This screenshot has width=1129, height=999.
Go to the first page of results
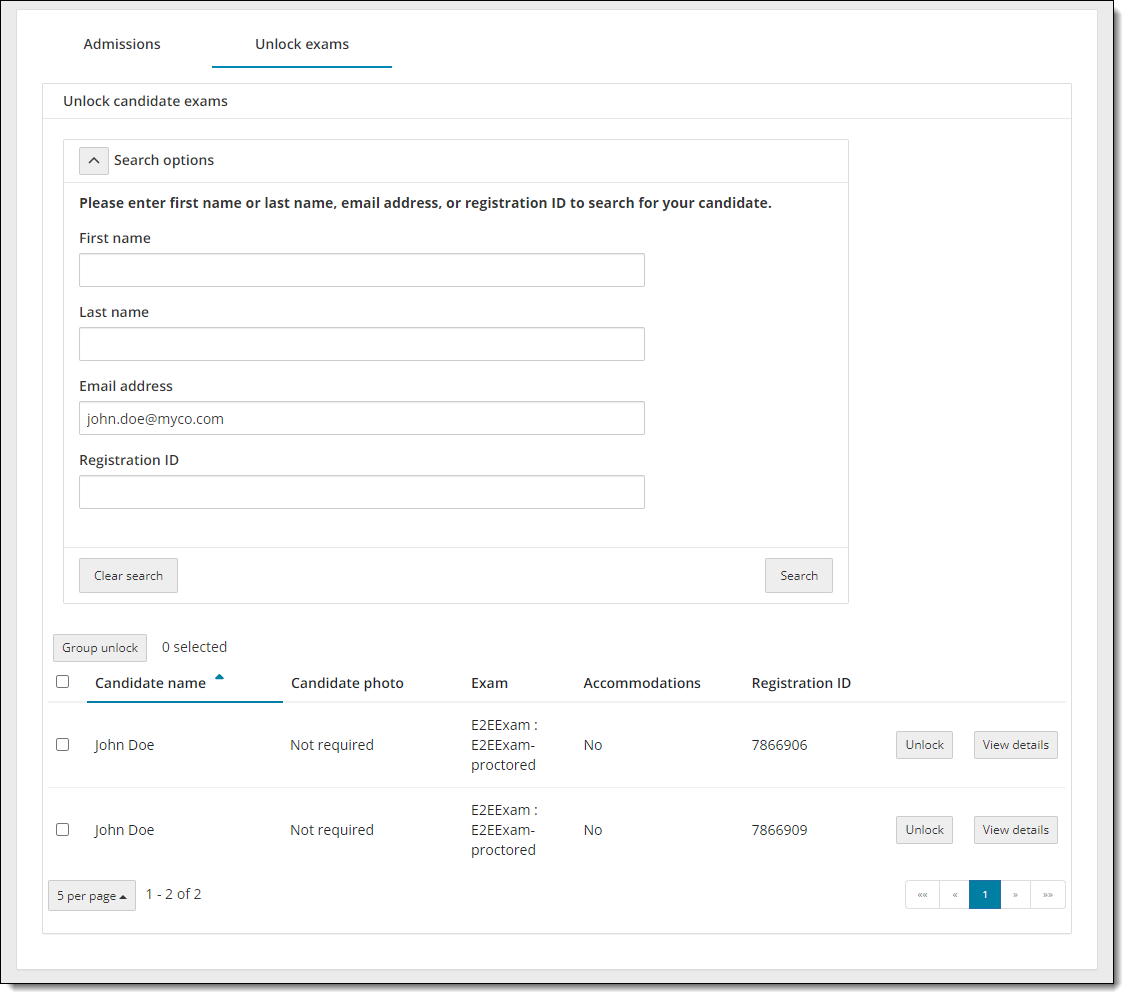coord(922,895)
